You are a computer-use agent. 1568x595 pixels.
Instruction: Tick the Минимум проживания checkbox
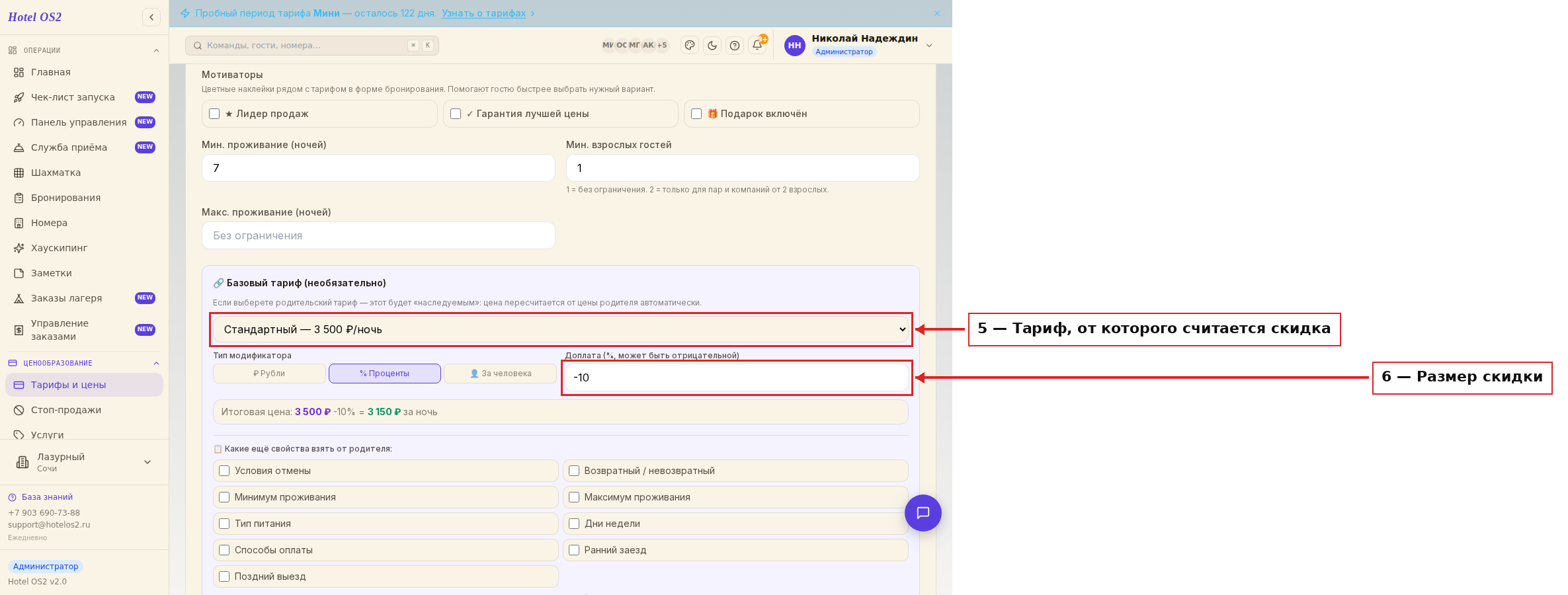[224, 497]
